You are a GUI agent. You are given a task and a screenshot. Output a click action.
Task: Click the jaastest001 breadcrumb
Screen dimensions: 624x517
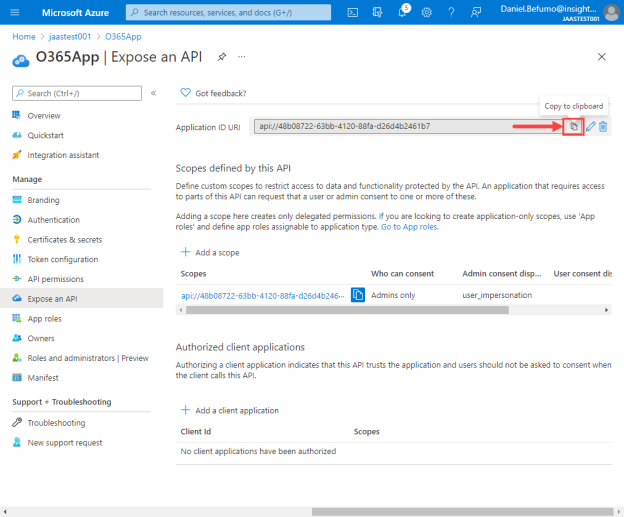click(x=70, y=37)
